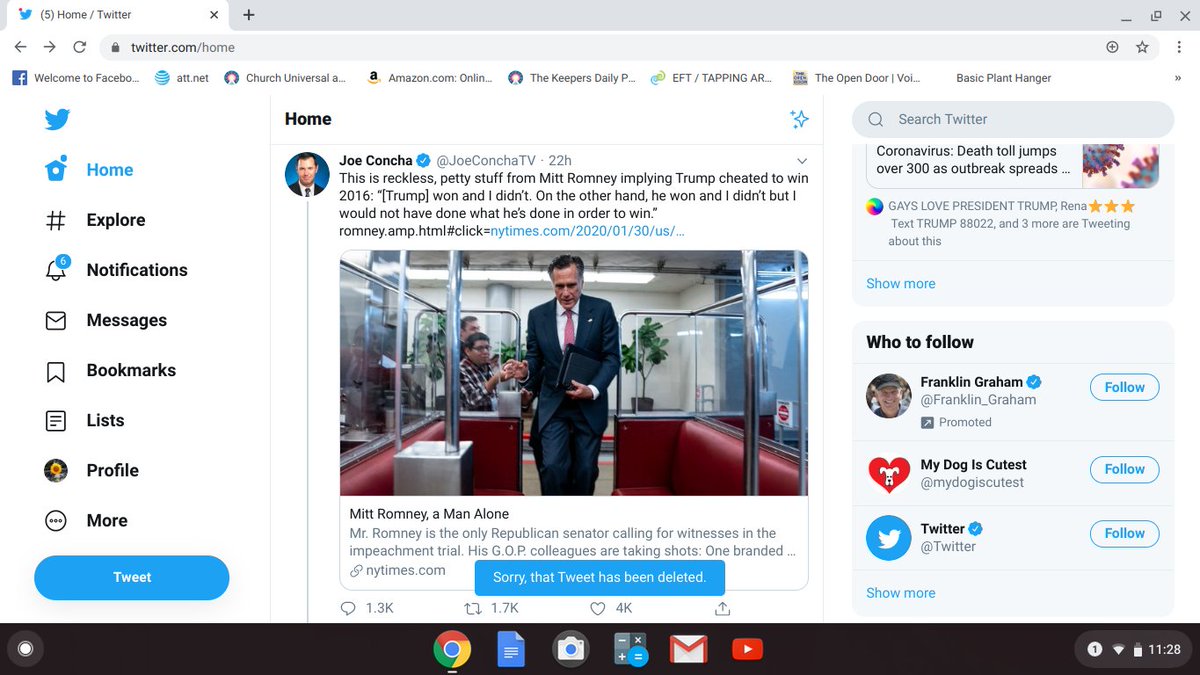This screenshot has height=675, width=1200.
Task: Open the system tray showing 11:28
Action: coord(1134,650)
